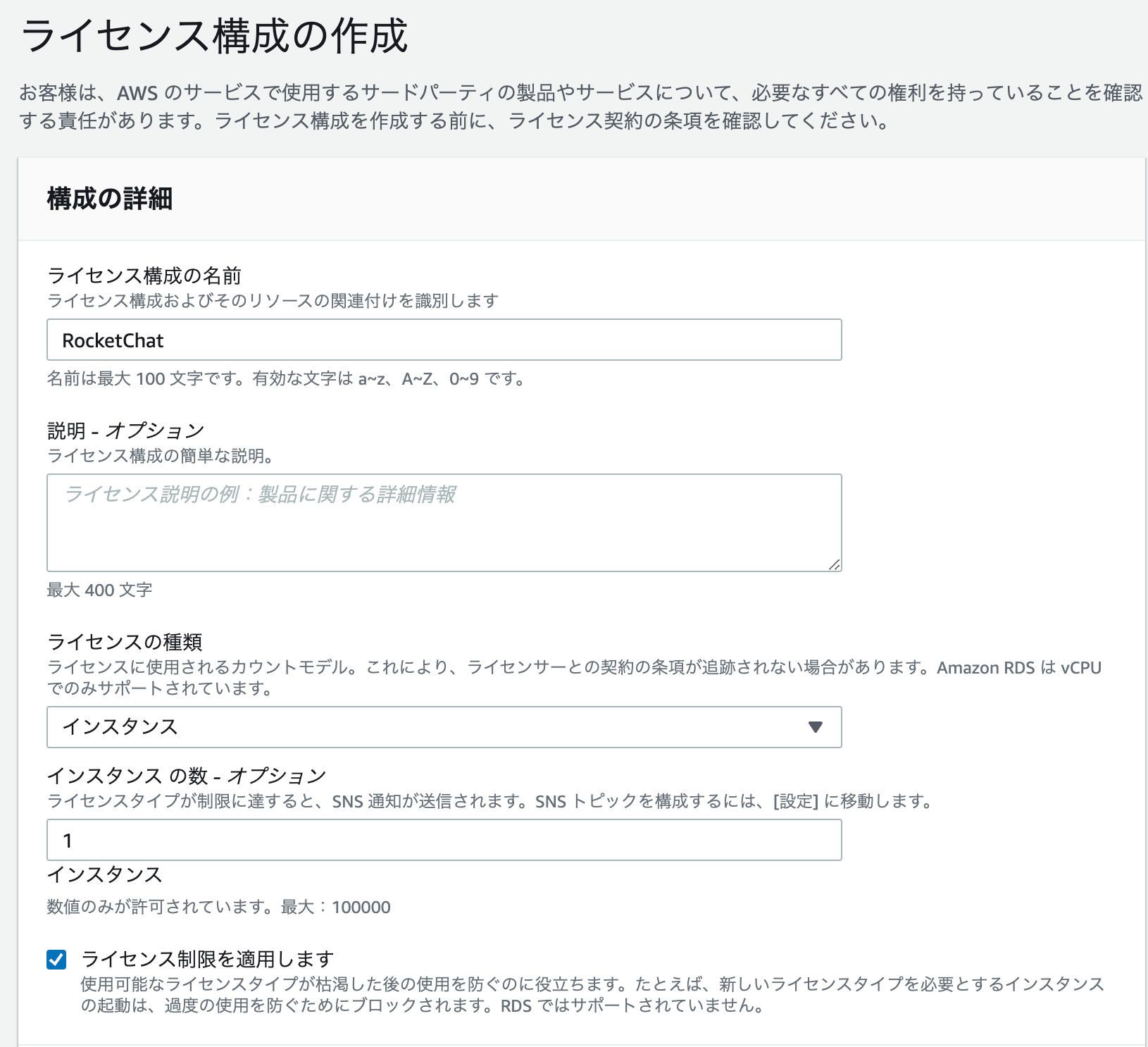
Task: Click the ライセンスの種類 label
Action: point(125,641)
